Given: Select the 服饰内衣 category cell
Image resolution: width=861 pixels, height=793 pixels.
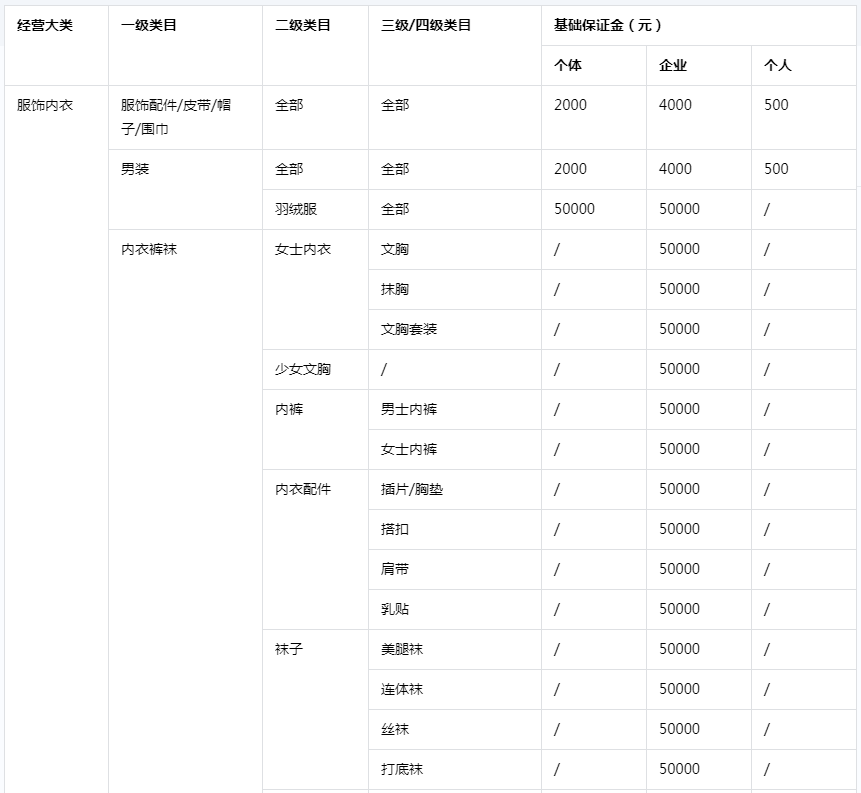Looking at the screenshot, I should (45, 105).
